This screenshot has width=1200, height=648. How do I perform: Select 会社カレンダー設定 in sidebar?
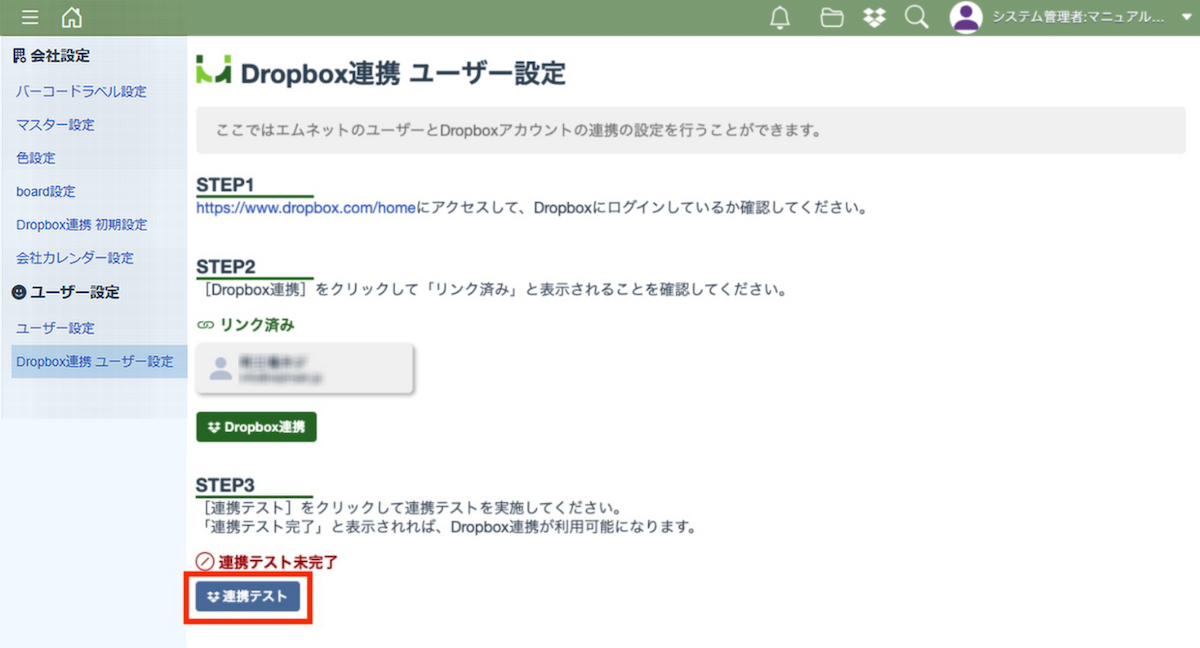click(x=75, y=258)
